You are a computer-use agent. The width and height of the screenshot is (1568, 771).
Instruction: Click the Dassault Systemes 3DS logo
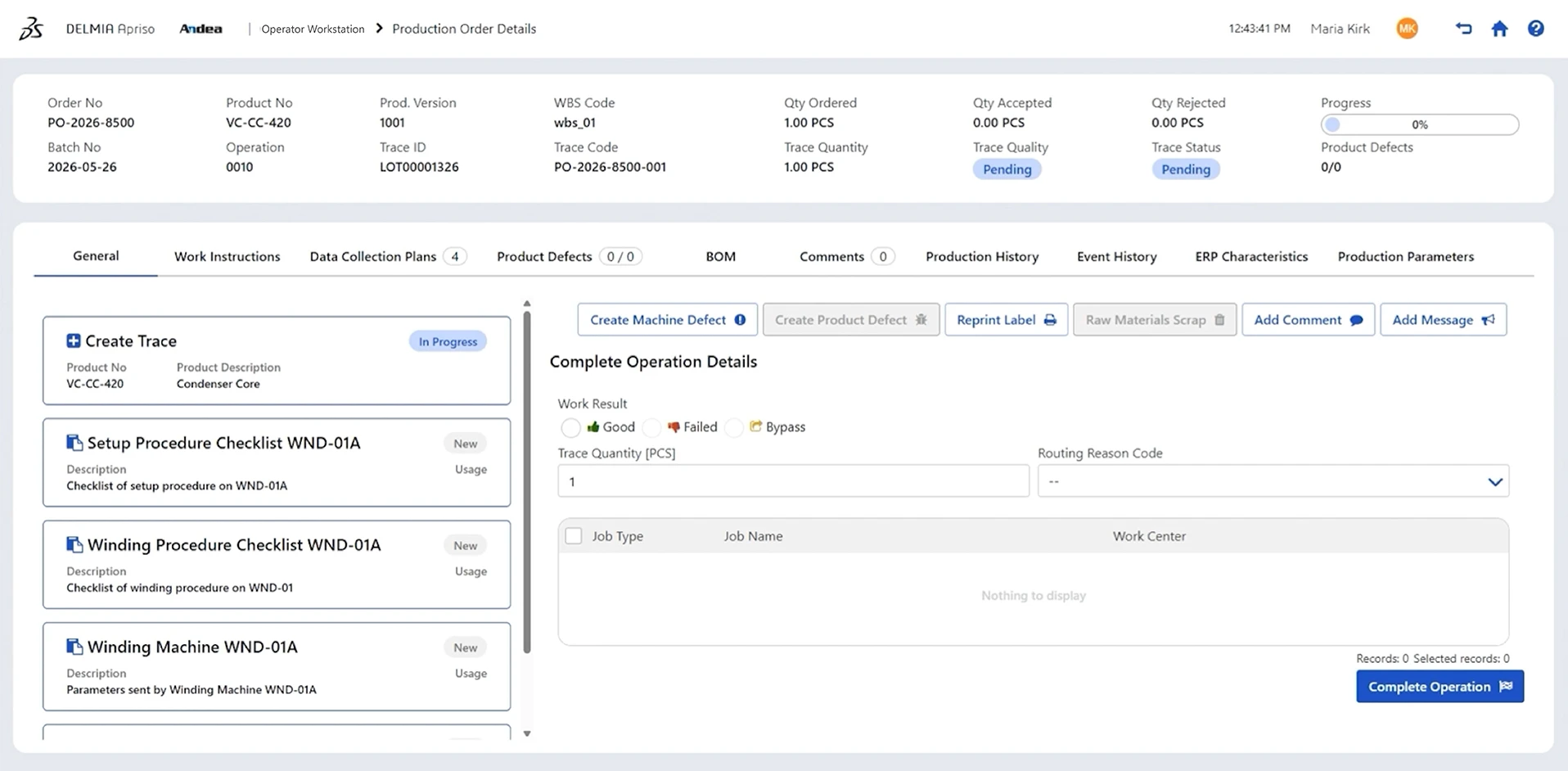tap(31, 29)
